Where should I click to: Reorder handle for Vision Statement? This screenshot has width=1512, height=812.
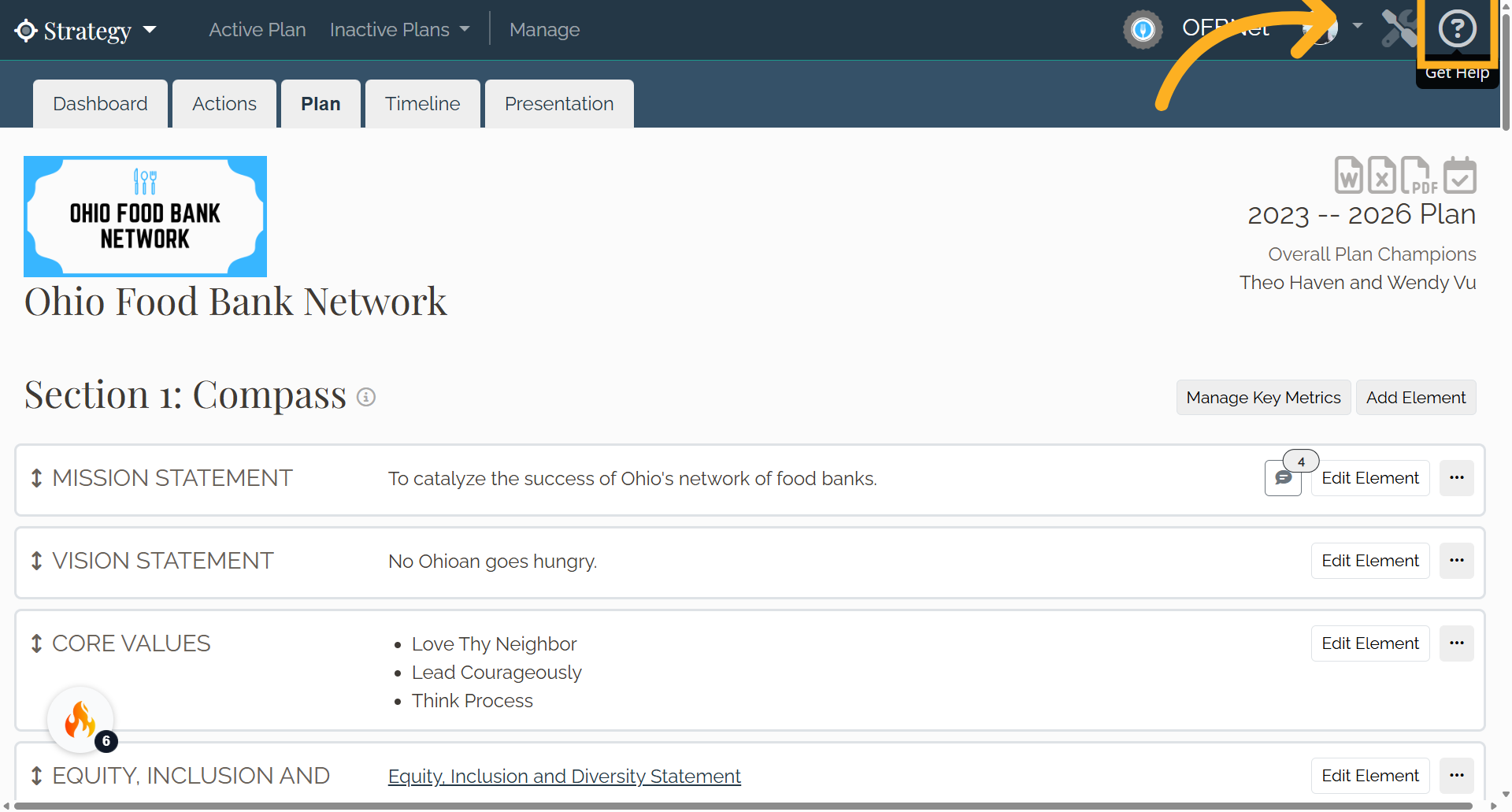pos(36,561)
